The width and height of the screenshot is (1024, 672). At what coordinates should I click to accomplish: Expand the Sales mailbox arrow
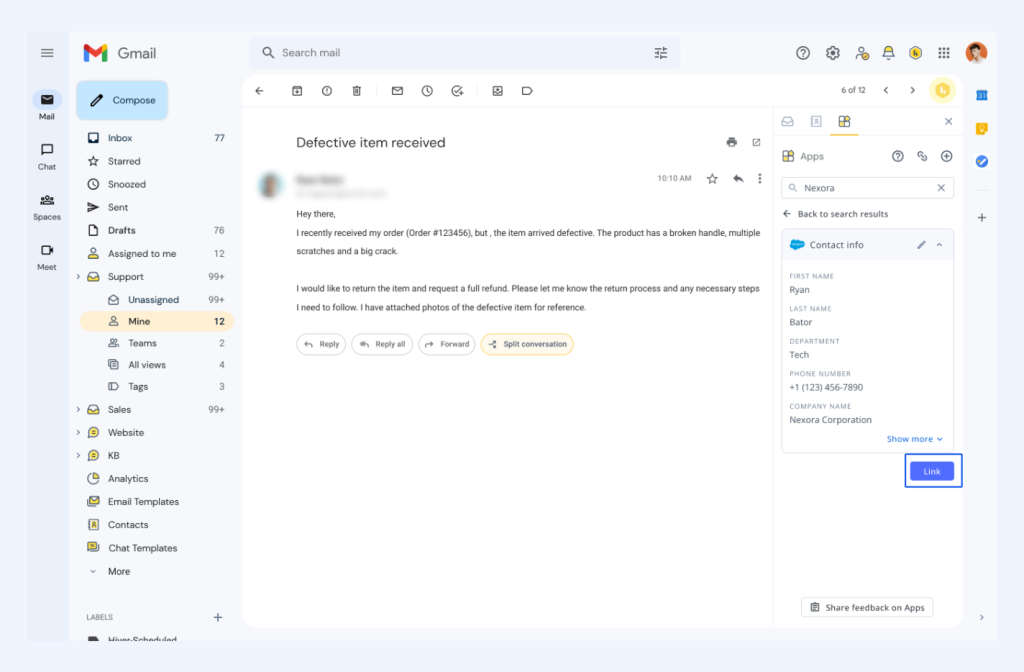(x=78, y=409)
